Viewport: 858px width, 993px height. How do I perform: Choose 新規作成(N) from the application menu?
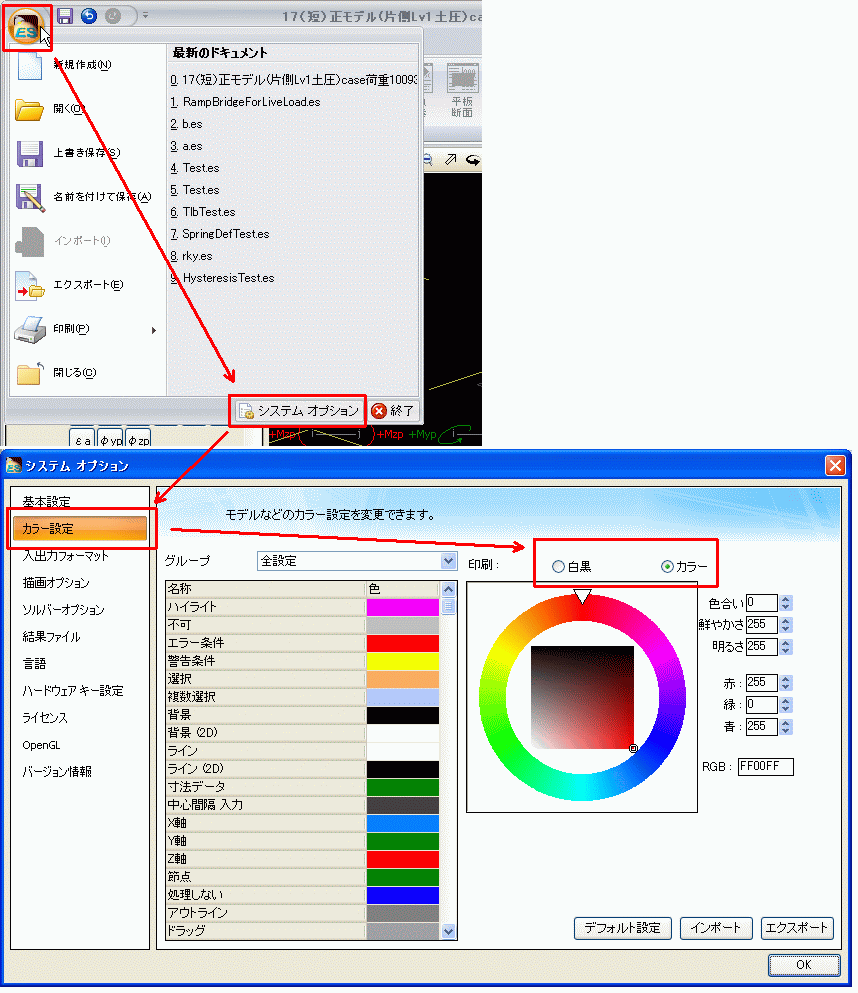[x=82, y=65]
